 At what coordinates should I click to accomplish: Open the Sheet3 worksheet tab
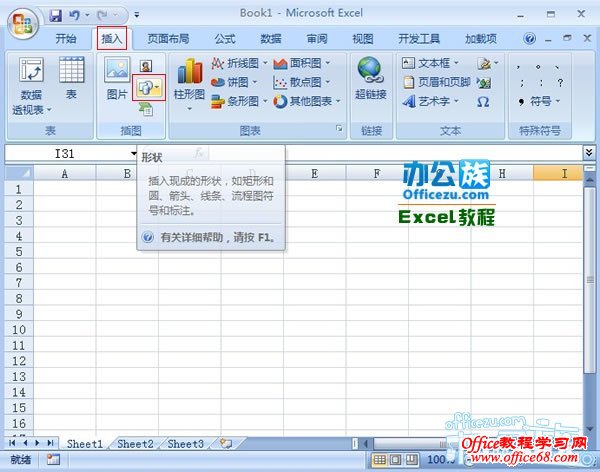point(186,444)
